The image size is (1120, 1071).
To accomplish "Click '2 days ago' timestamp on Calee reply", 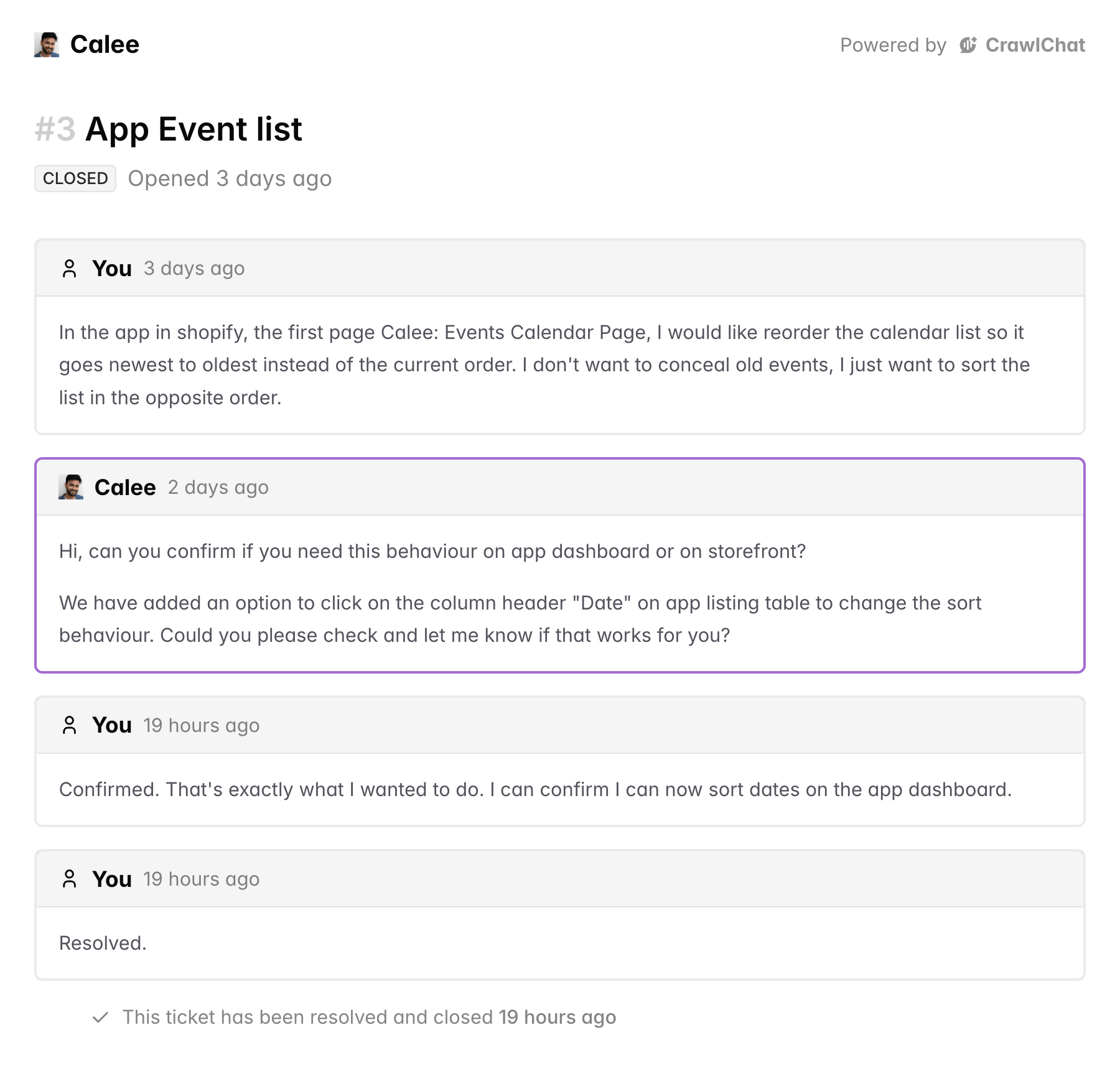I will pyautogui.click(x=218, y=488).
